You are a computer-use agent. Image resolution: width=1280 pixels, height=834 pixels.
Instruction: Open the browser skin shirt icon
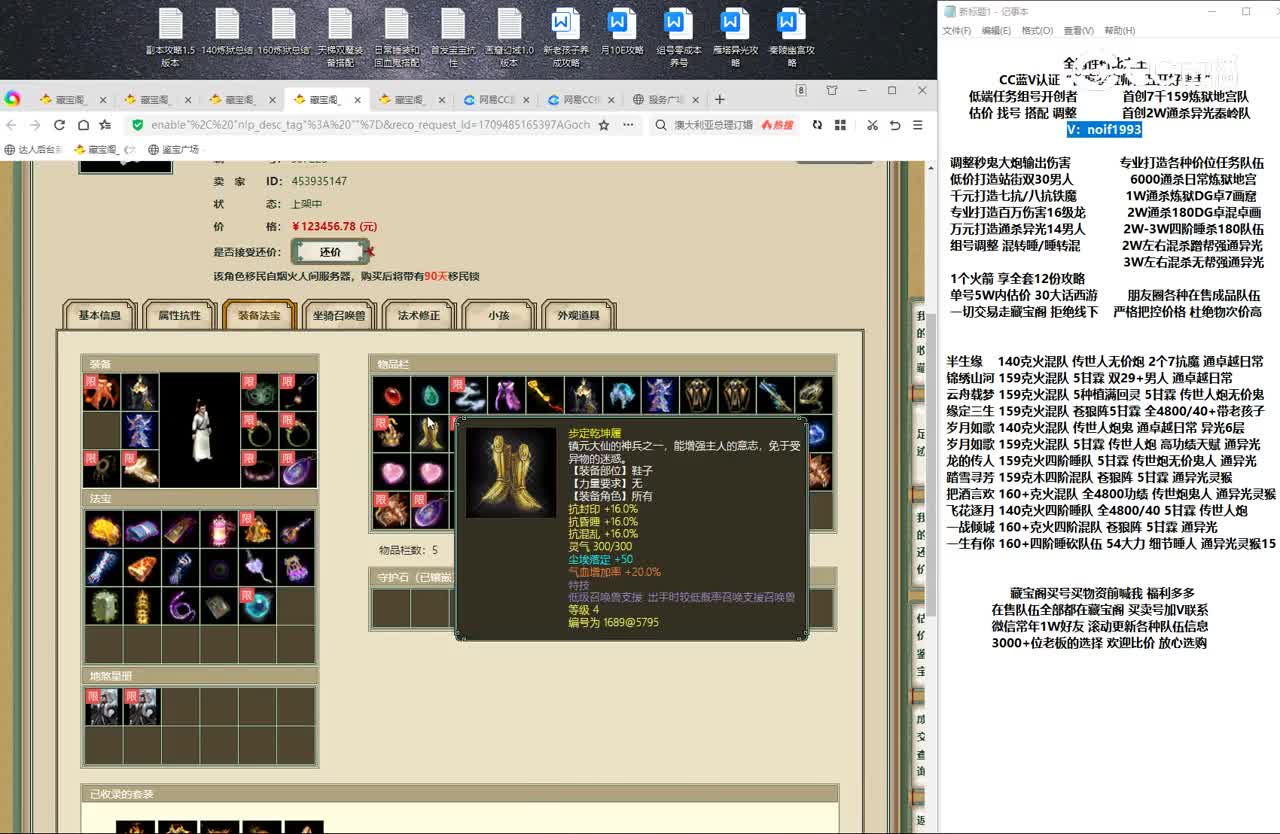point(832,91)
